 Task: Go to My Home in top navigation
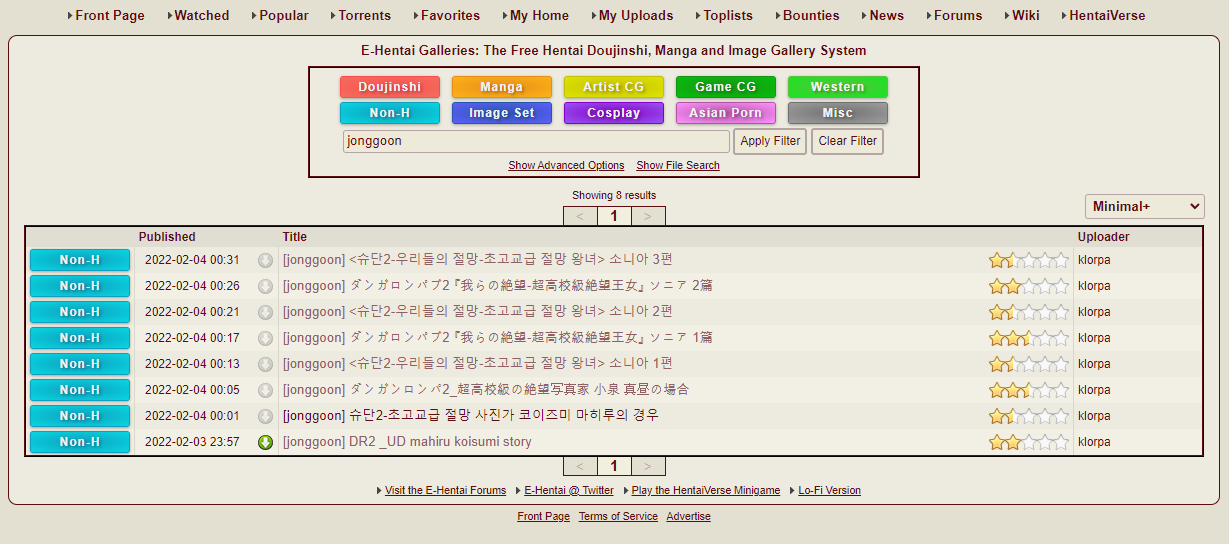[539, 15]
